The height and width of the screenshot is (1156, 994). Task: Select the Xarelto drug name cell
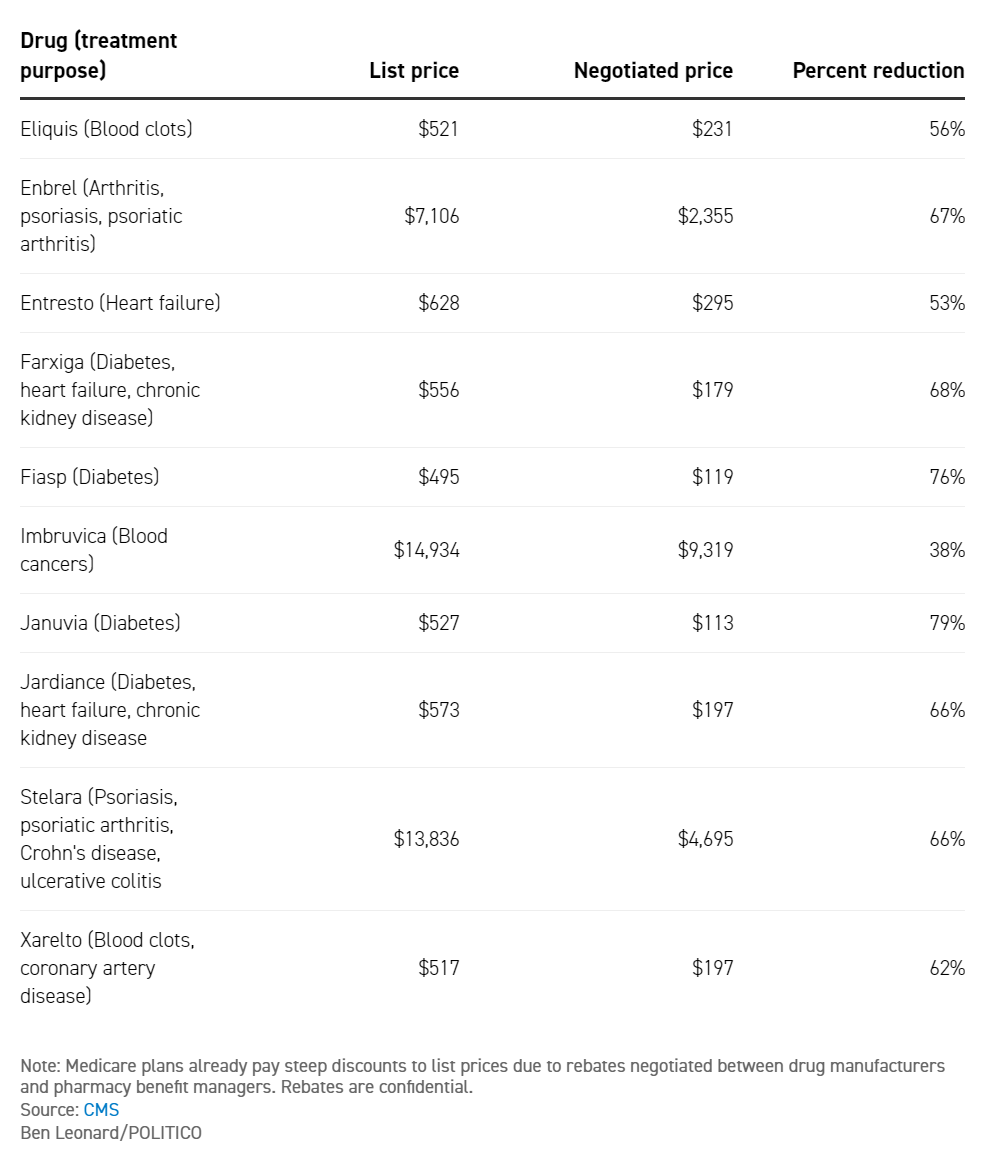pyautogui.click(x=107, y=968)
